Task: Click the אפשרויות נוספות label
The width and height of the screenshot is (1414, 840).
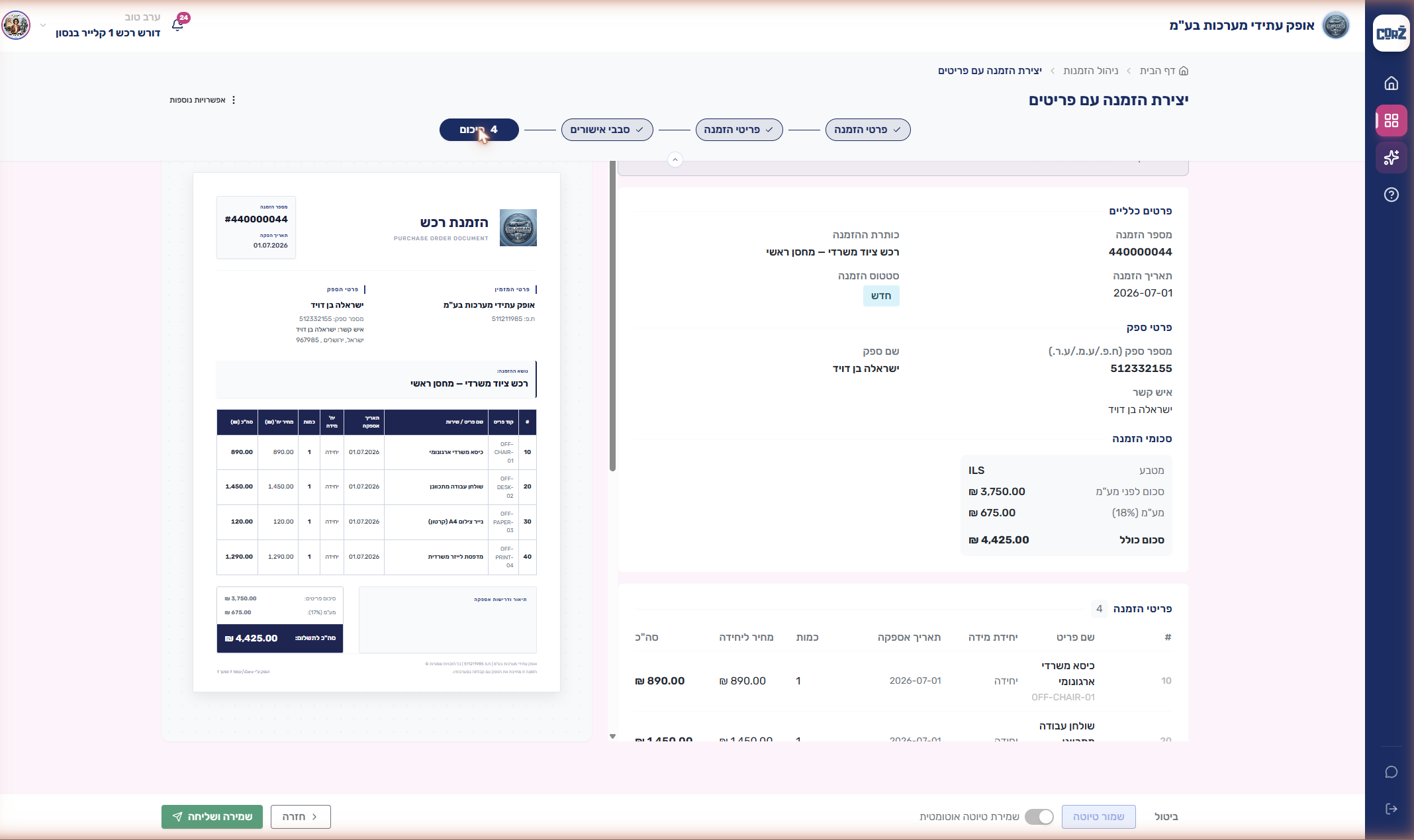Action: click(x=197, y=100)
